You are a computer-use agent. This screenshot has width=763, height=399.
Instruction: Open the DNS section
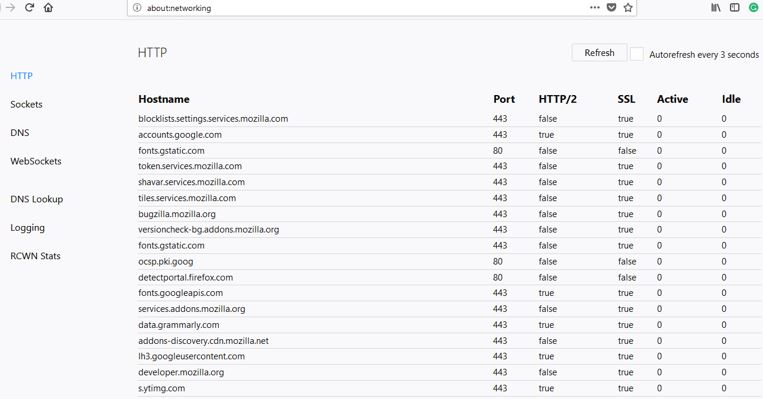click(x=19, y=133)
